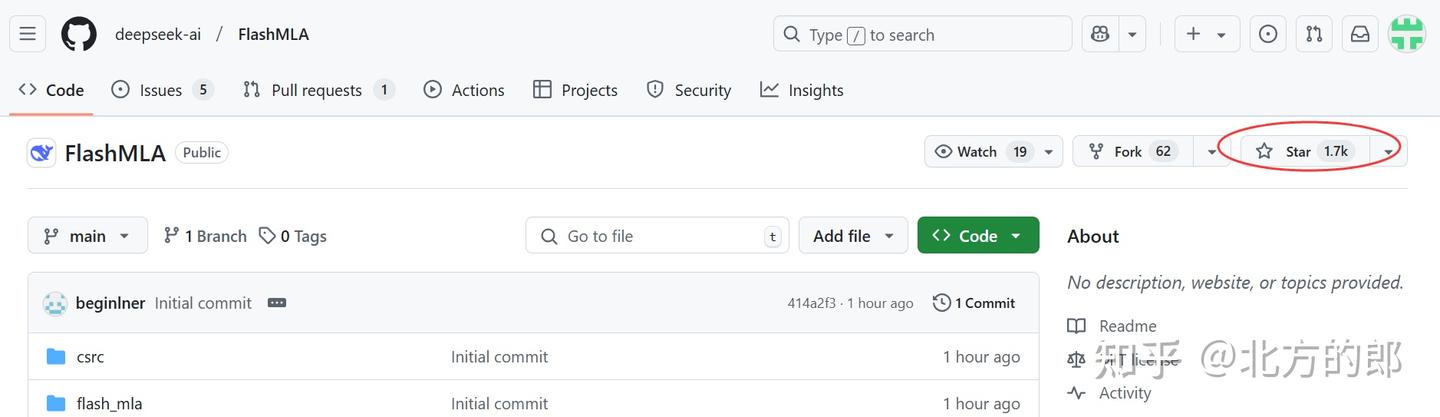Expand the main branch selector
Image resolution: width=1440 pixels, height=417 pixels.
(x=87, y=236)
